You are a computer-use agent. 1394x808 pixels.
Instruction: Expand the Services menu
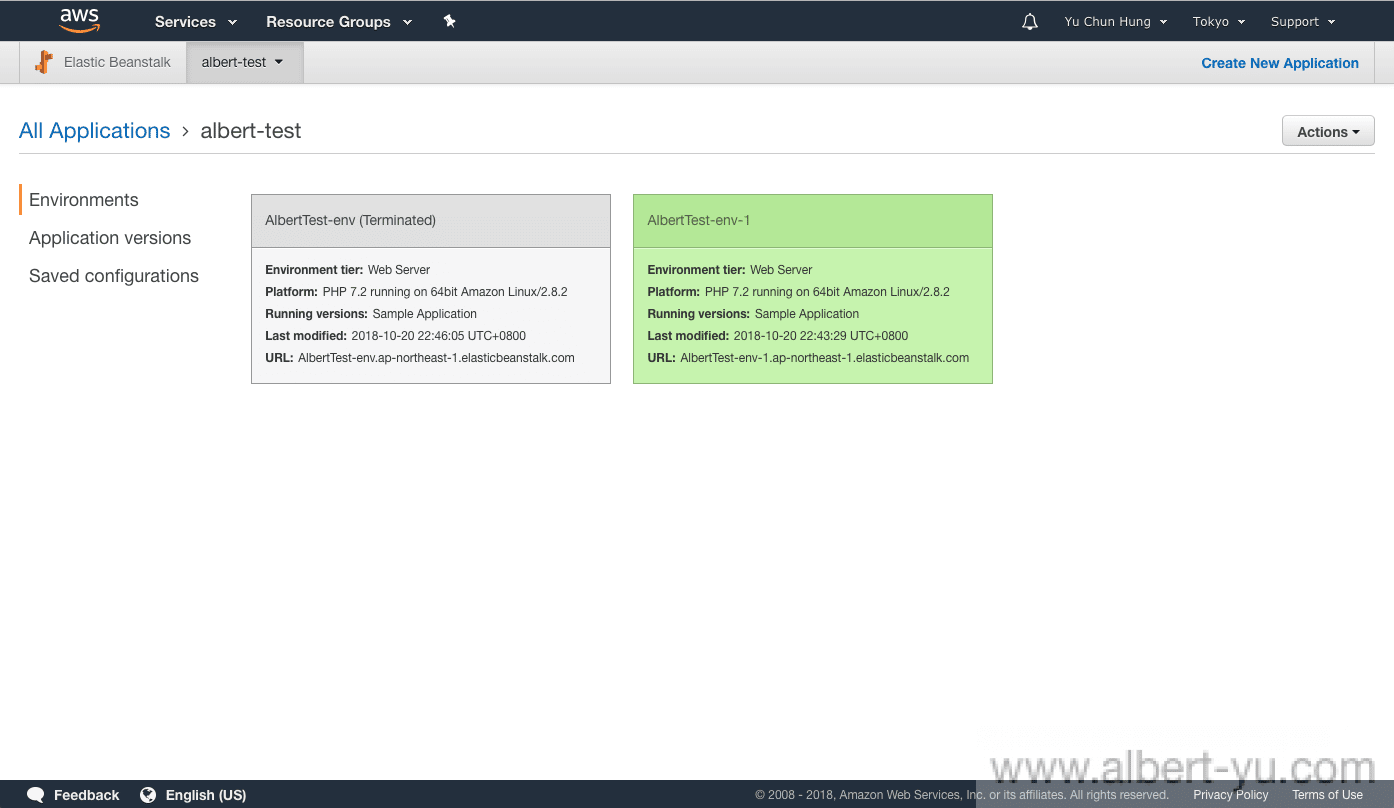196,21
